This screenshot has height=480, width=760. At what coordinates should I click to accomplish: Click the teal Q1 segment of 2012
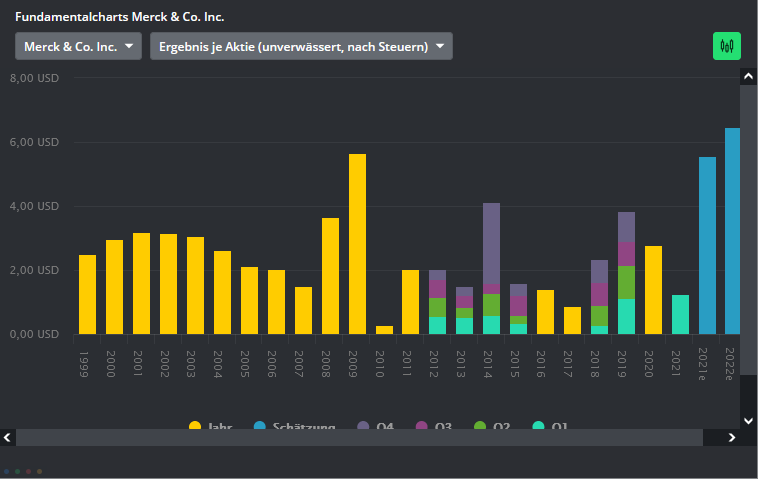click(437, 325)
